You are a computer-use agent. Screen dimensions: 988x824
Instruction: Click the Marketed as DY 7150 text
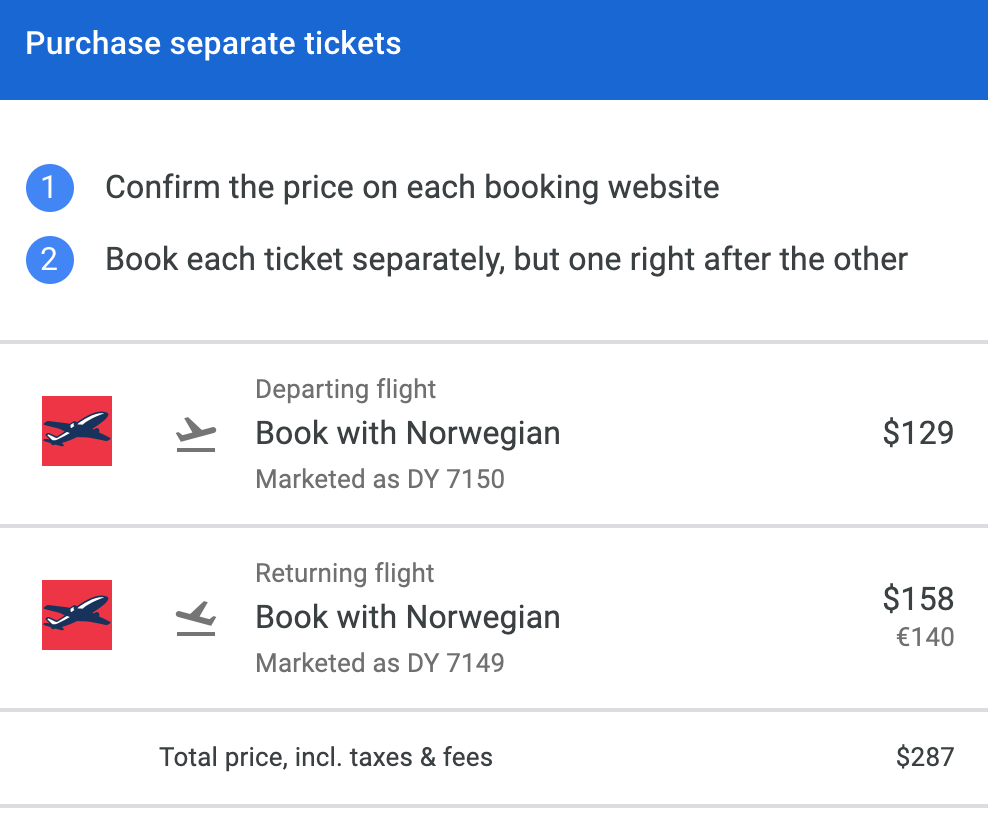click(380, 479)
